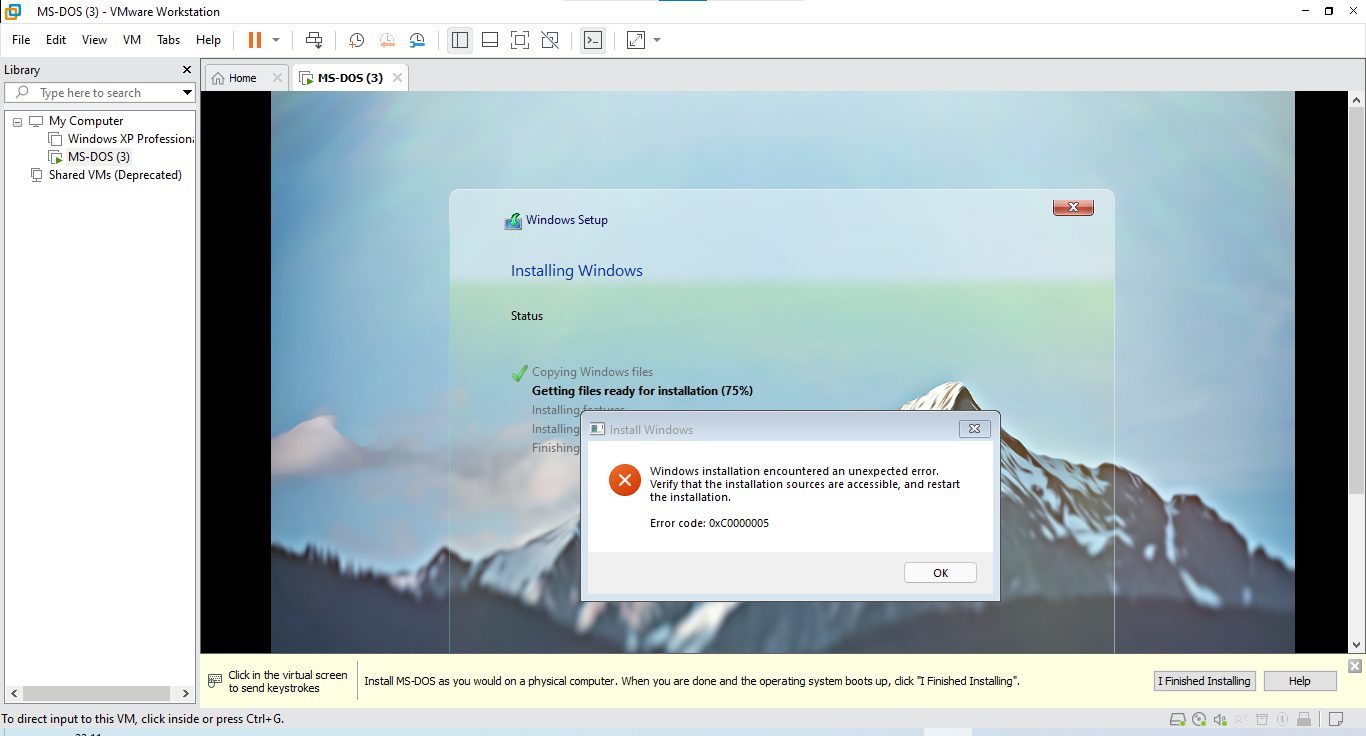Click the Error code 0xC0000005 text
Image resolution: width=1366 pixels, height=736 pixels.
pyautogui.click(x=709, y=523)
